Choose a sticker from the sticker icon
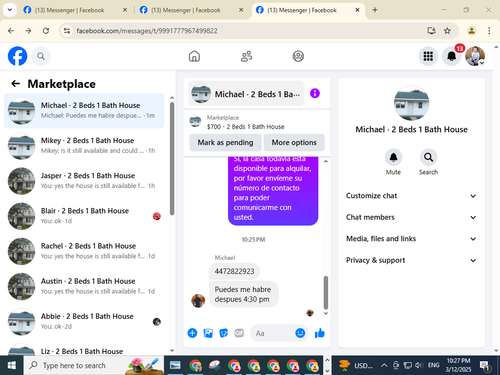This screenshot has width=500, height=375. pyautogui.click(x=224, y=333)
